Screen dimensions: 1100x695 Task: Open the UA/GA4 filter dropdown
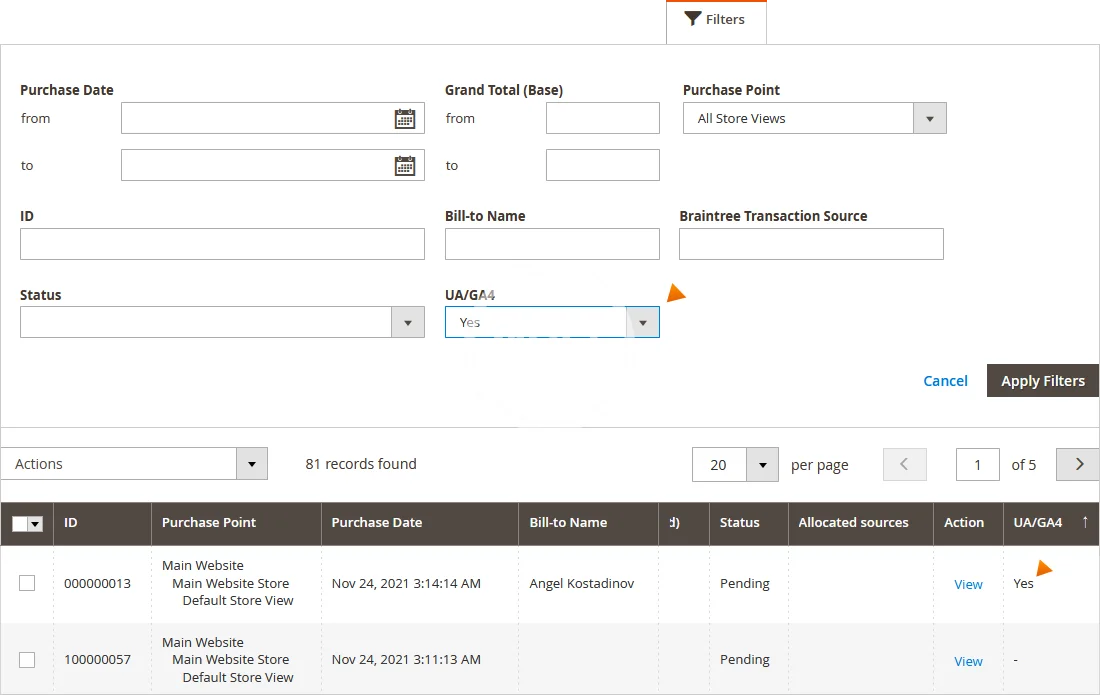(642, 322)
